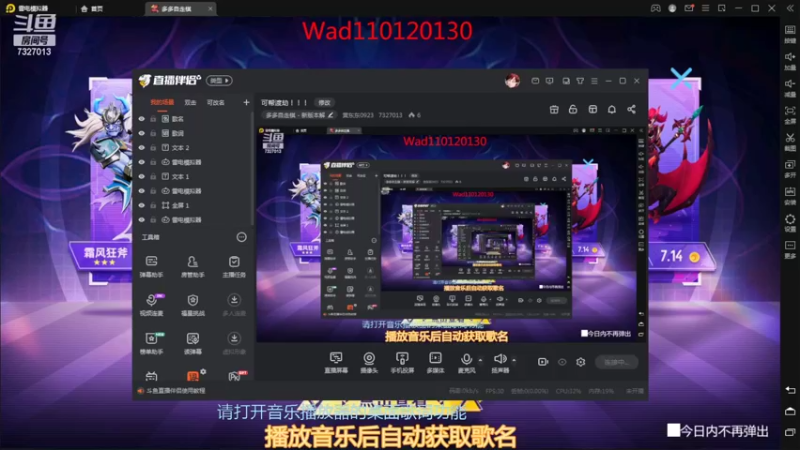Open the 主播任务 tool

(234, 266)
